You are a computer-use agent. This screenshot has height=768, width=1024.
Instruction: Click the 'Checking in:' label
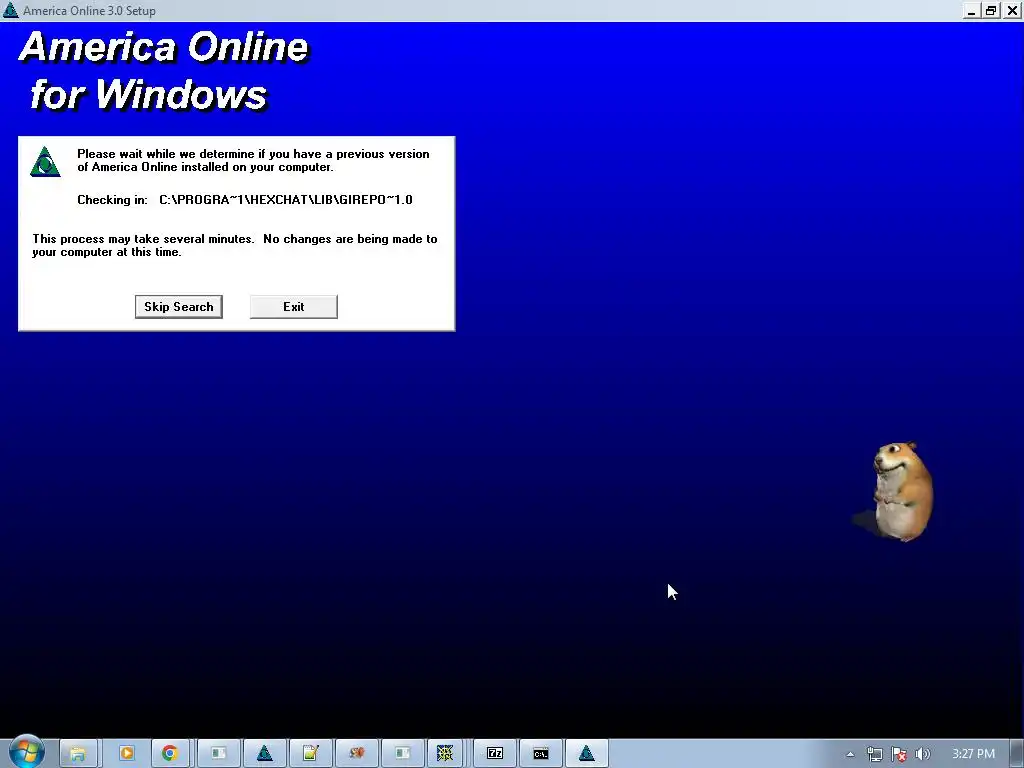point(112,200)
